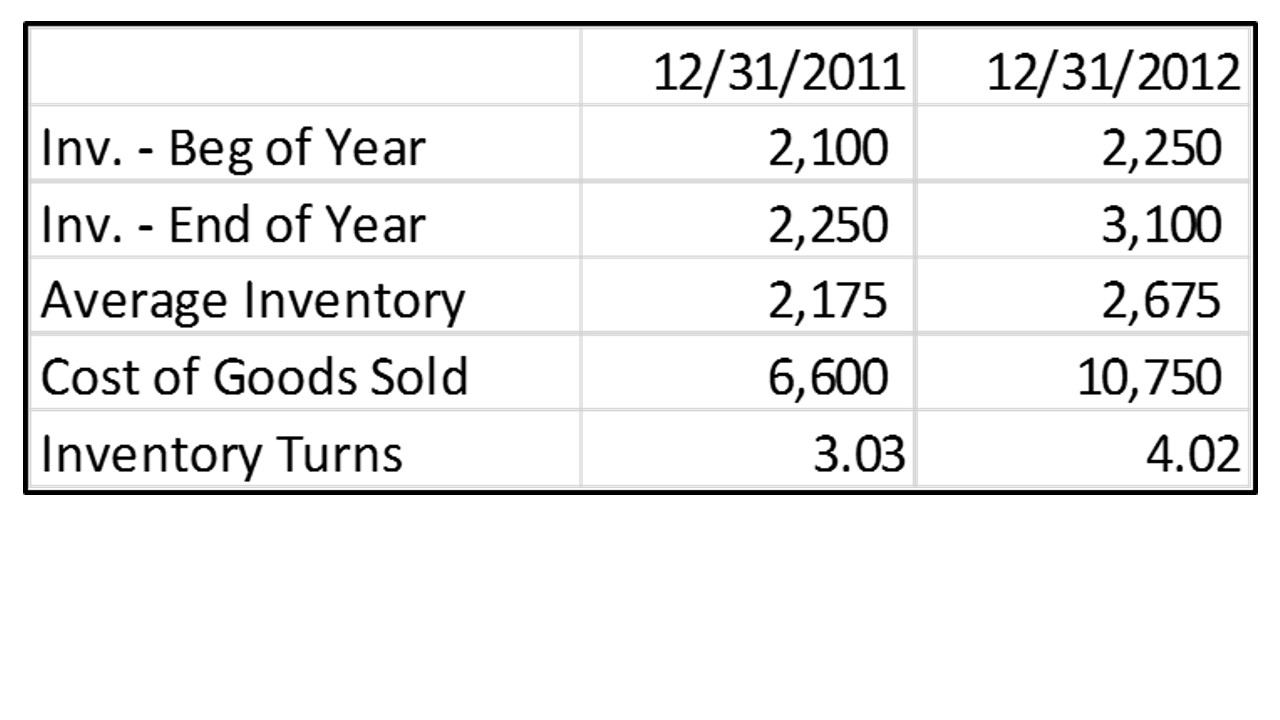Image resolution: width=1280 pixels, height=720 pixels.
Task: Click the empty top-left header cell
Action: (304, 67)
